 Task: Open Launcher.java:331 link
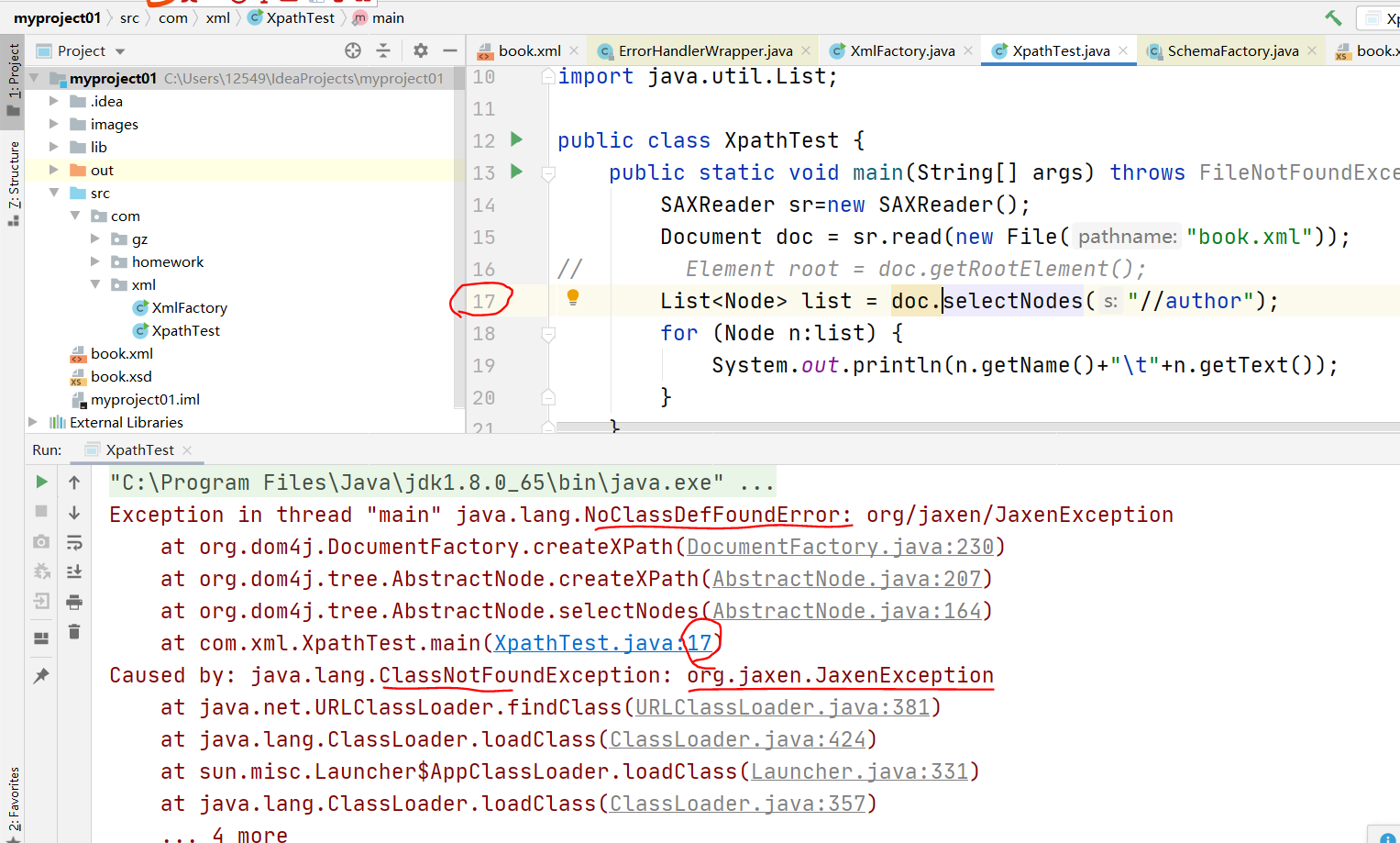tap(859, 771)
